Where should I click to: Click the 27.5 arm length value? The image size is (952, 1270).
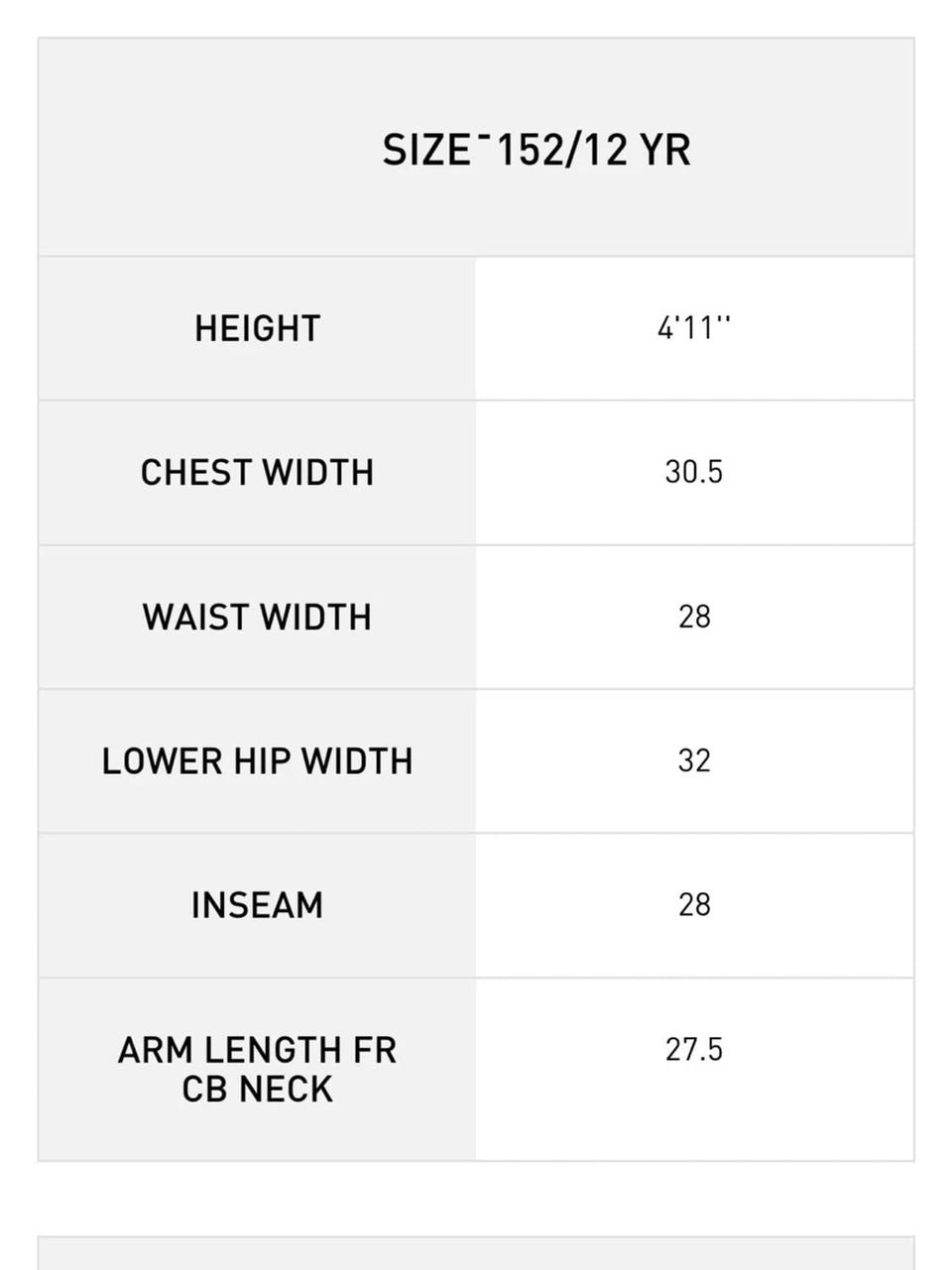pos(693,1049)
